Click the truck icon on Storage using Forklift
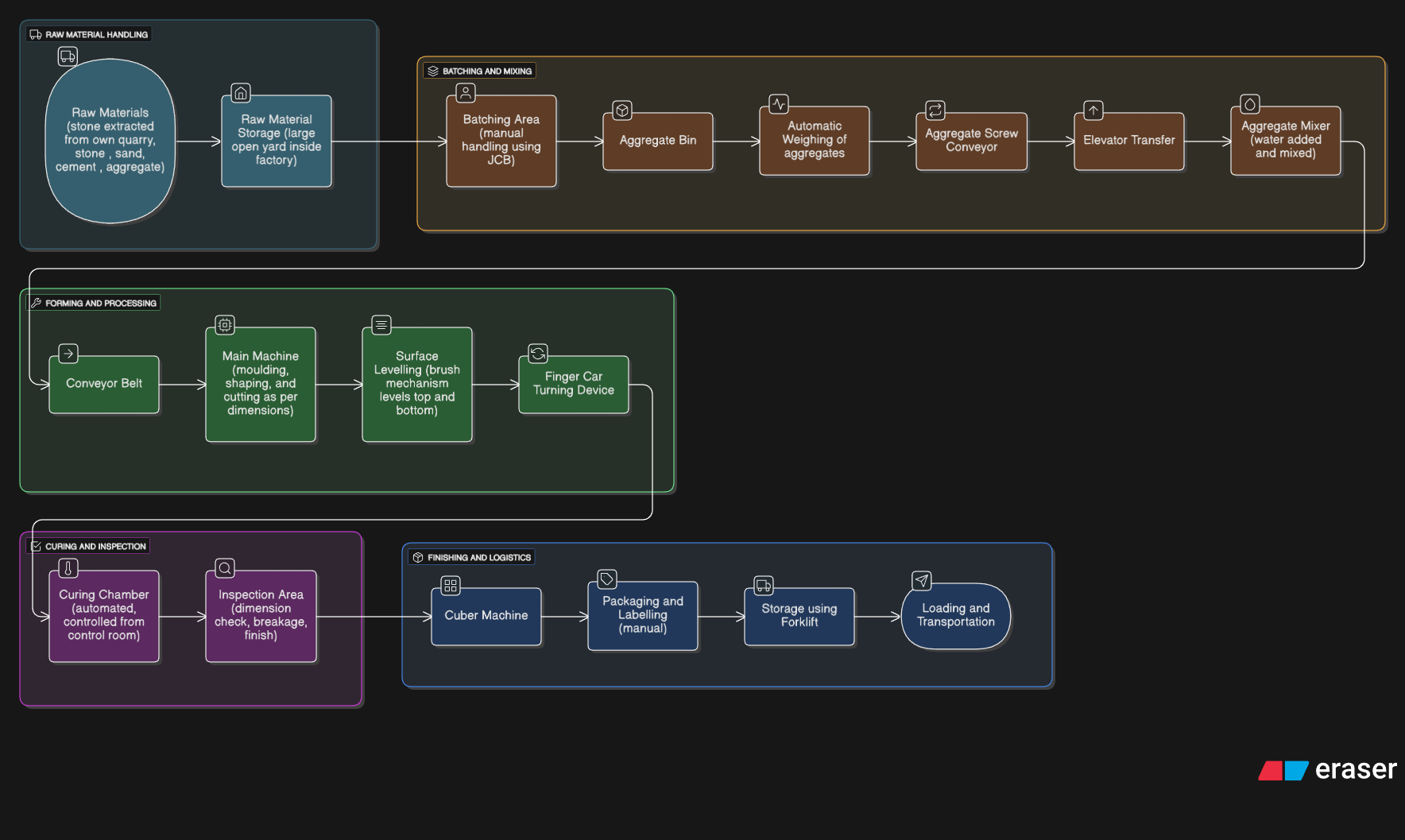 [x=764, y=586]
